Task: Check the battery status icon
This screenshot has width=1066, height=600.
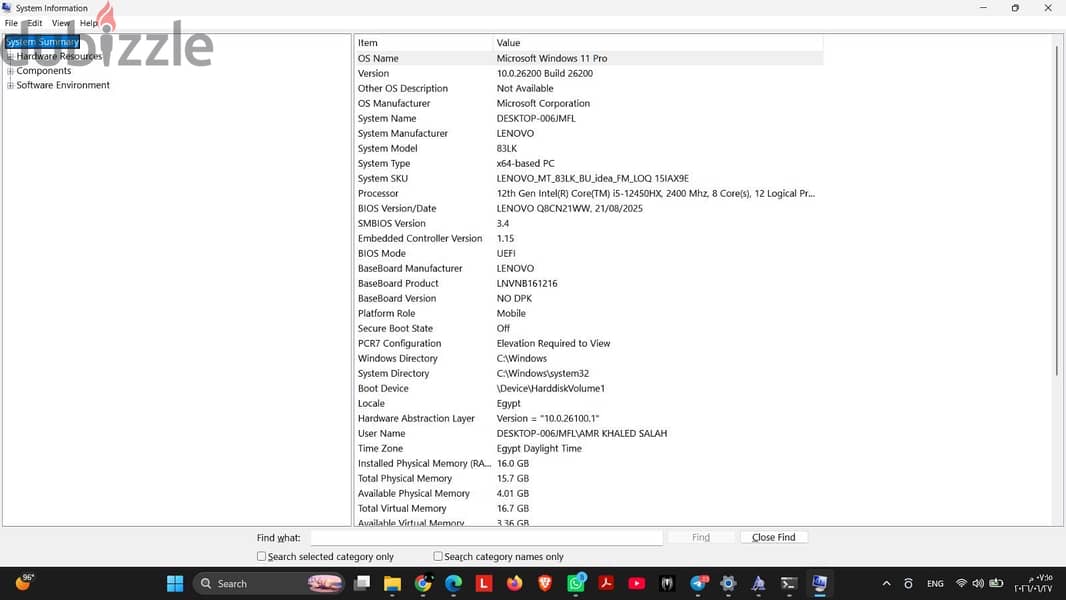Action: 996,584
